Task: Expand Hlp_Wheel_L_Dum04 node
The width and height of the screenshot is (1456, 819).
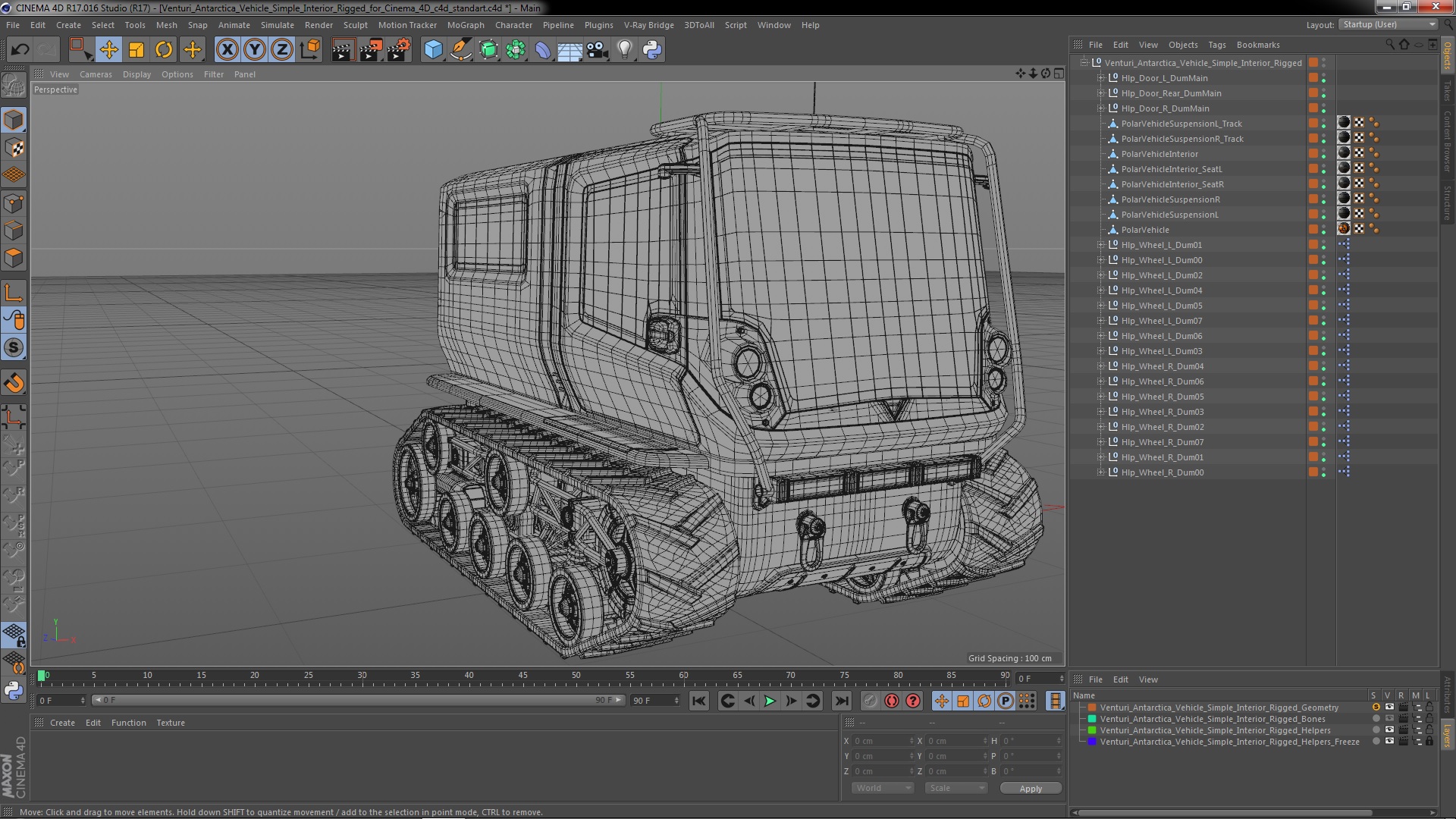Action: pos(1101,290)
